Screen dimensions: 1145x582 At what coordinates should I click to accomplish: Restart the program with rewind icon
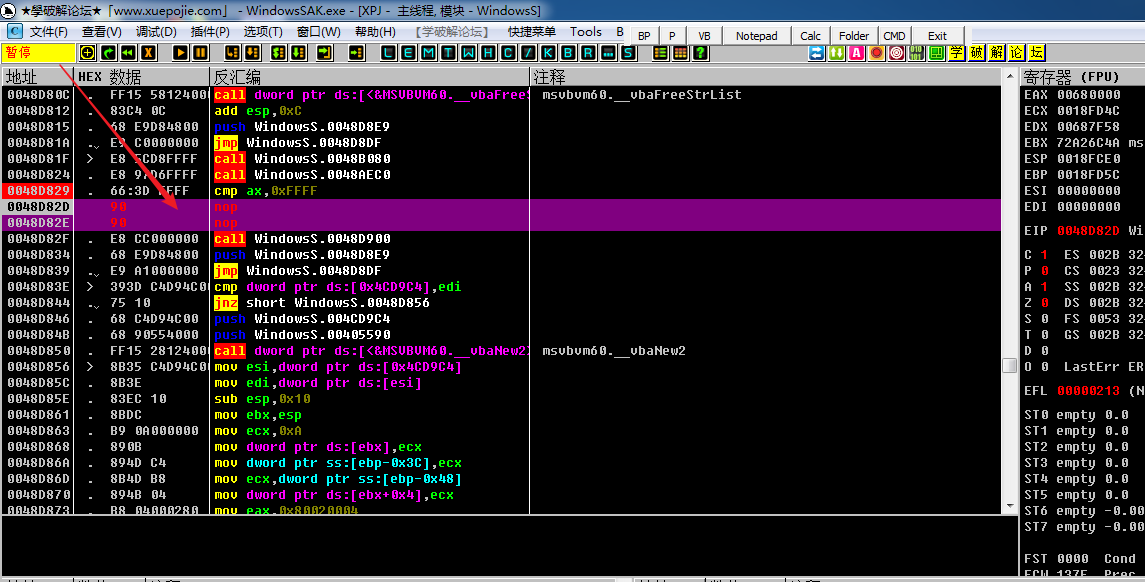[129, 53]
